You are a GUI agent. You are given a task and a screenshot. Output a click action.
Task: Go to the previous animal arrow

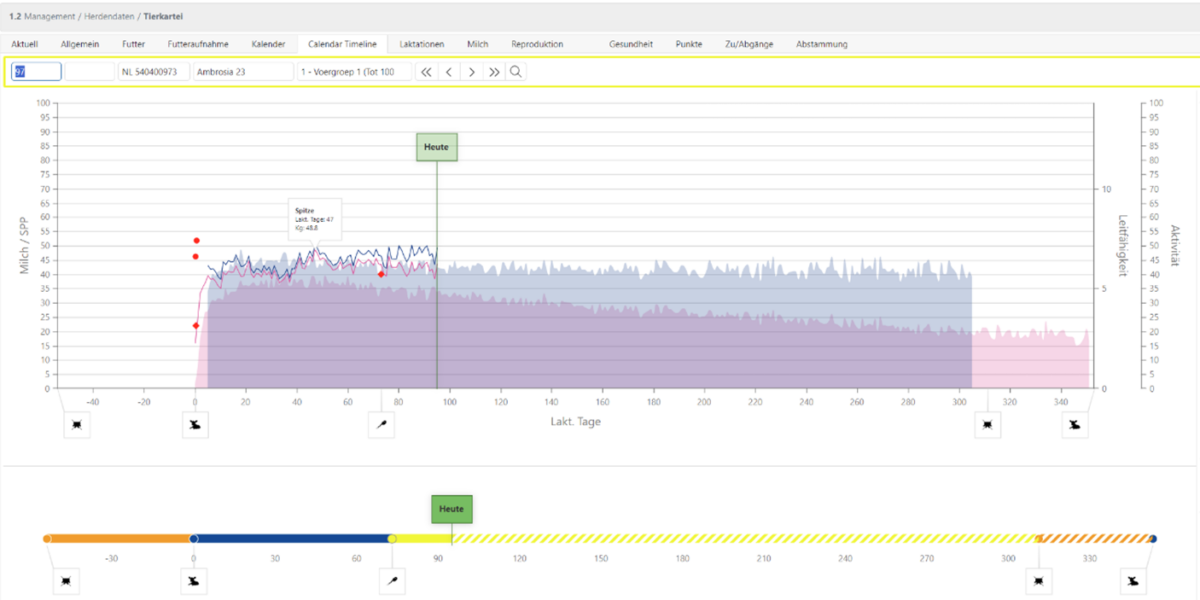pyautogui.click(x=449, y=72)
